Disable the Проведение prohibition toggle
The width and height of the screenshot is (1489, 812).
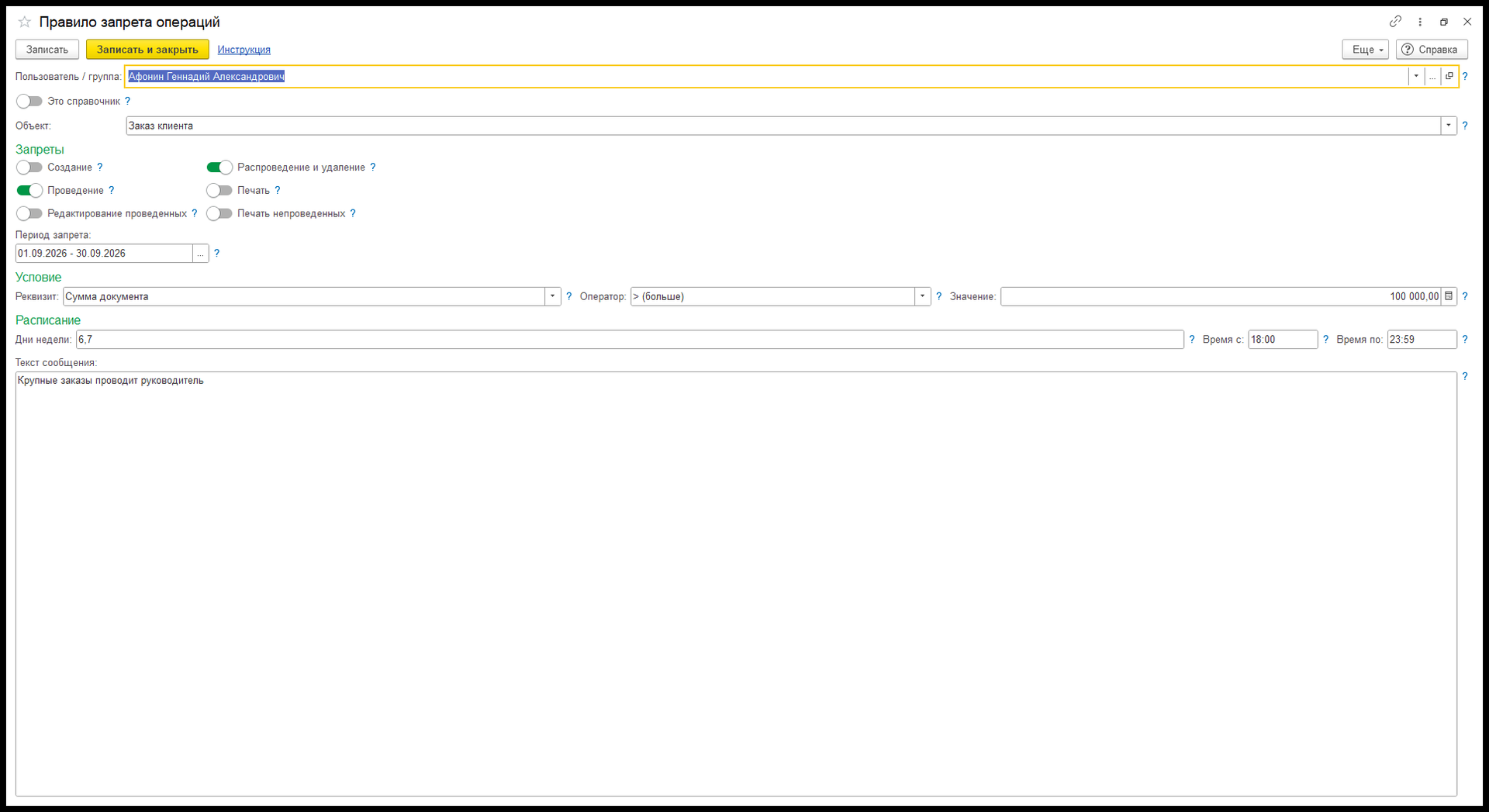click(x=29, y=191)
